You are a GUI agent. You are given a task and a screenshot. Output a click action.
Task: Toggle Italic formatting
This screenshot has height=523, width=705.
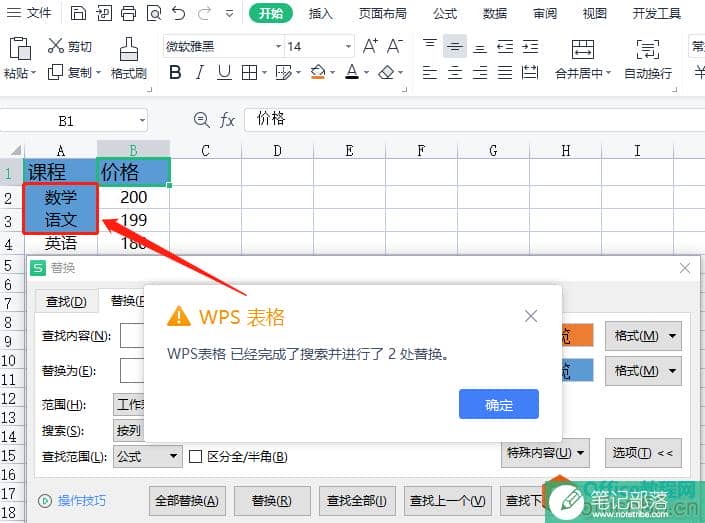[x=200, y=72]
